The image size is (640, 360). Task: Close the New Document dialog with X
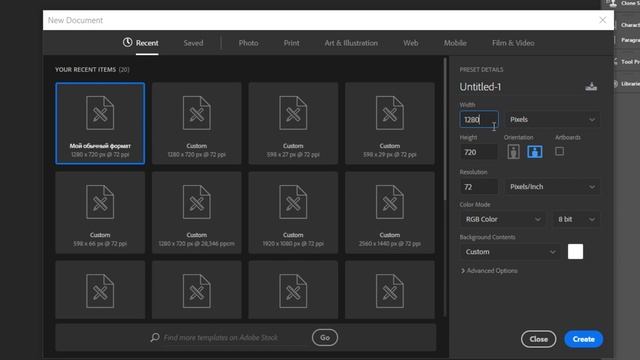pyautogui.click(x=603, y=20)
